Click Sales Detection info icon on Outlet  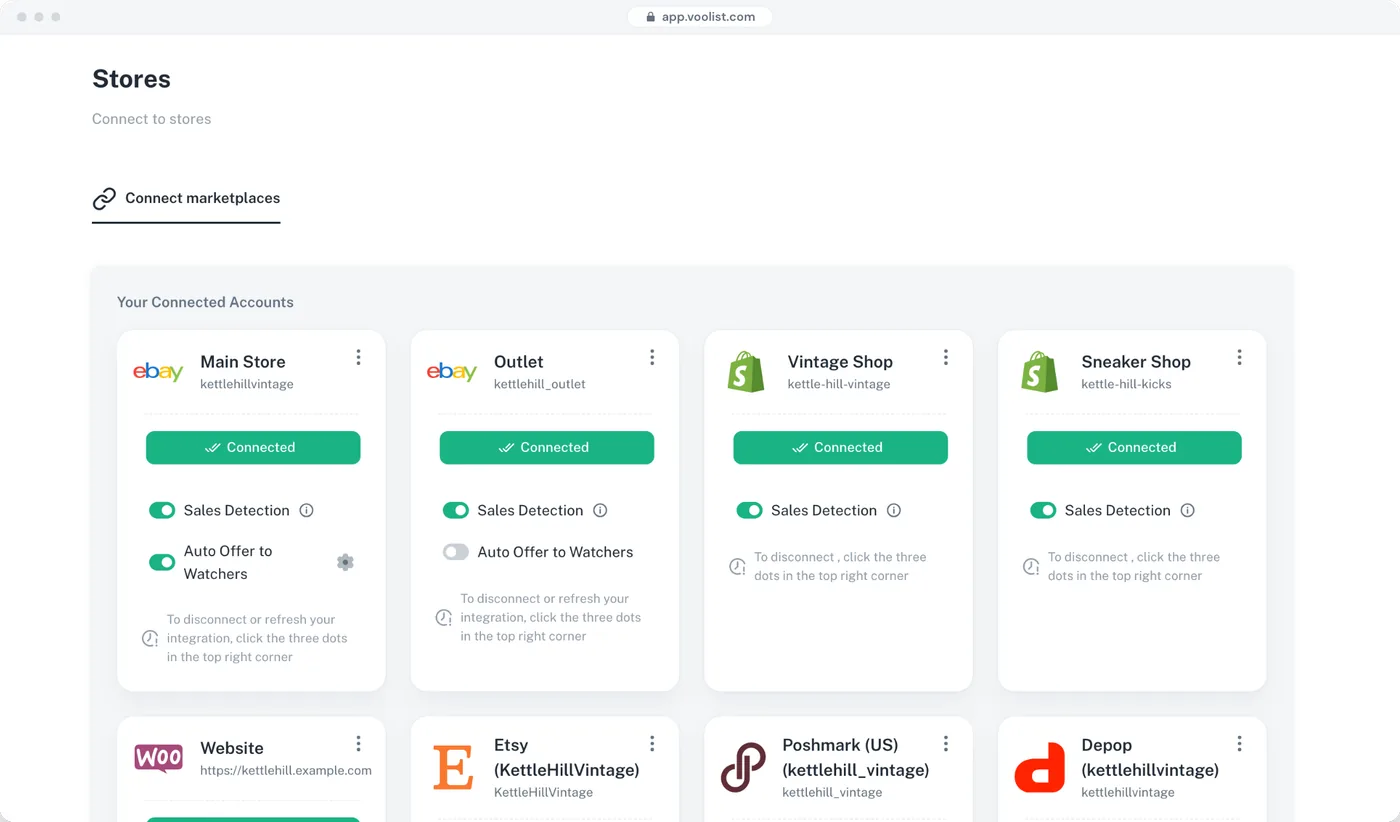(x=600, y=510)
